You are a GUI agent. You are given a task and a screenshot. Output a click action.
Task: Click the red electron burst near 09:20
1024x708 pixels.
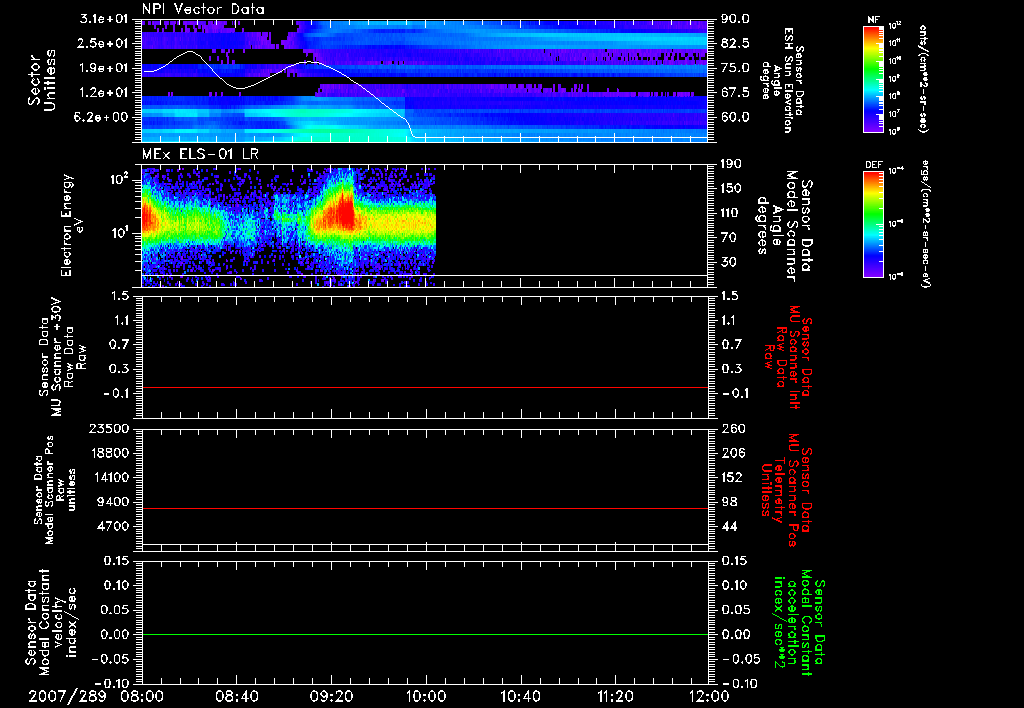[x=340, y=212]
